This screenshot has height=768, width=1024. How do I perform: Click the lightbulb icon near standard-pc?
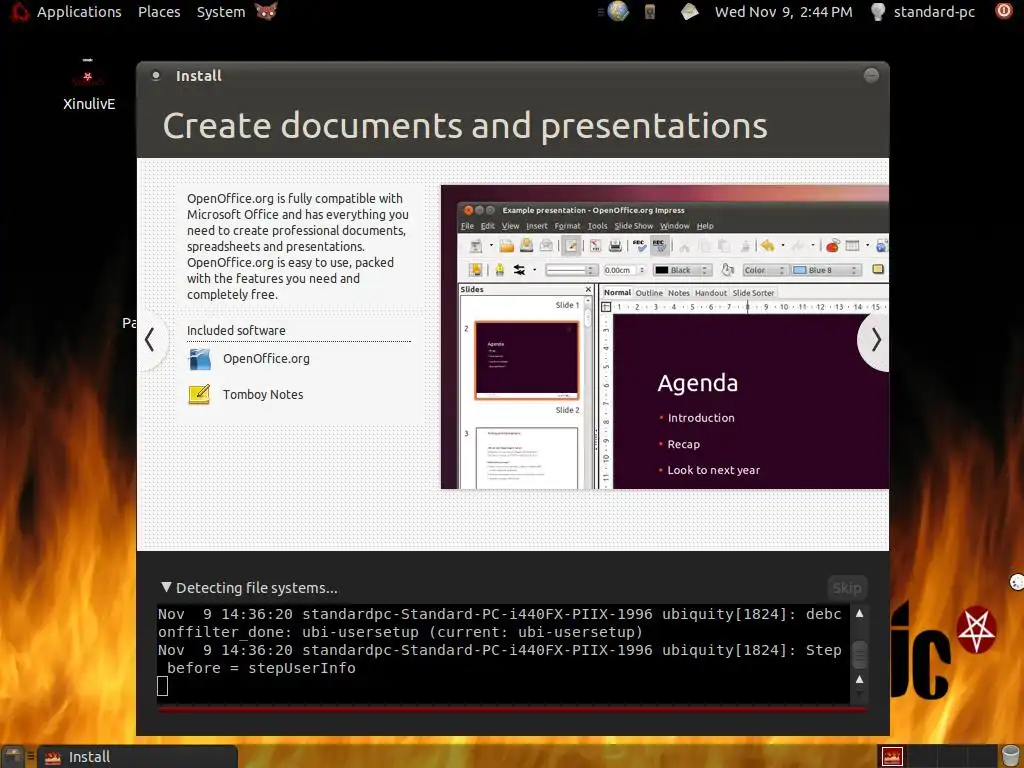[878, 12]
